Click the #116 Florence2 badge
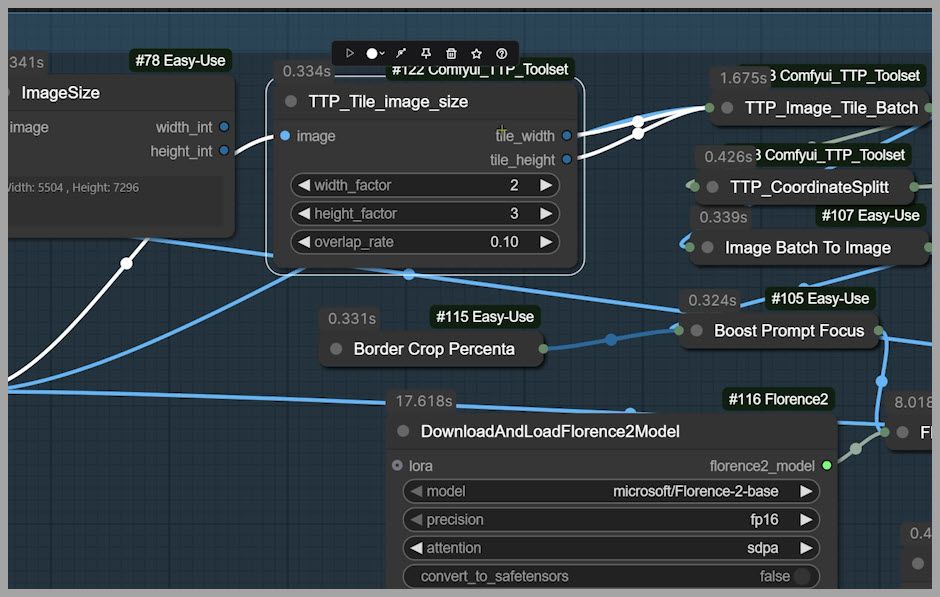The image size is (940, 597). click(778, 399)
